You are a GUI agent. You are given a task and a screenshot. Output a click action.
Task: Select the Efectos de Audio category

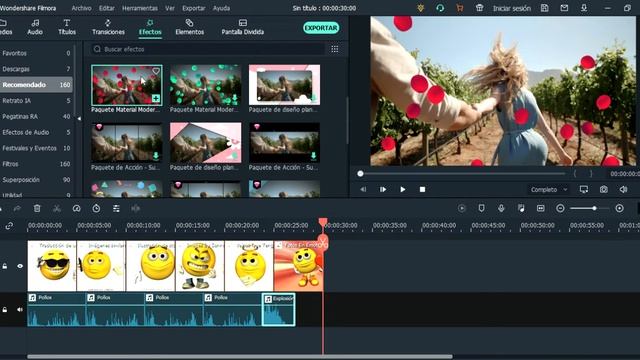pos(36,132)
